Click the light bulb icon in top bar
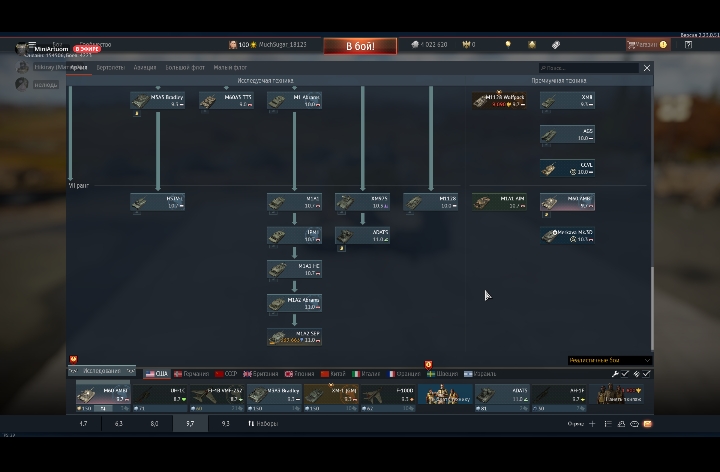The image size is (720, 472). click(x=508, y=45)
